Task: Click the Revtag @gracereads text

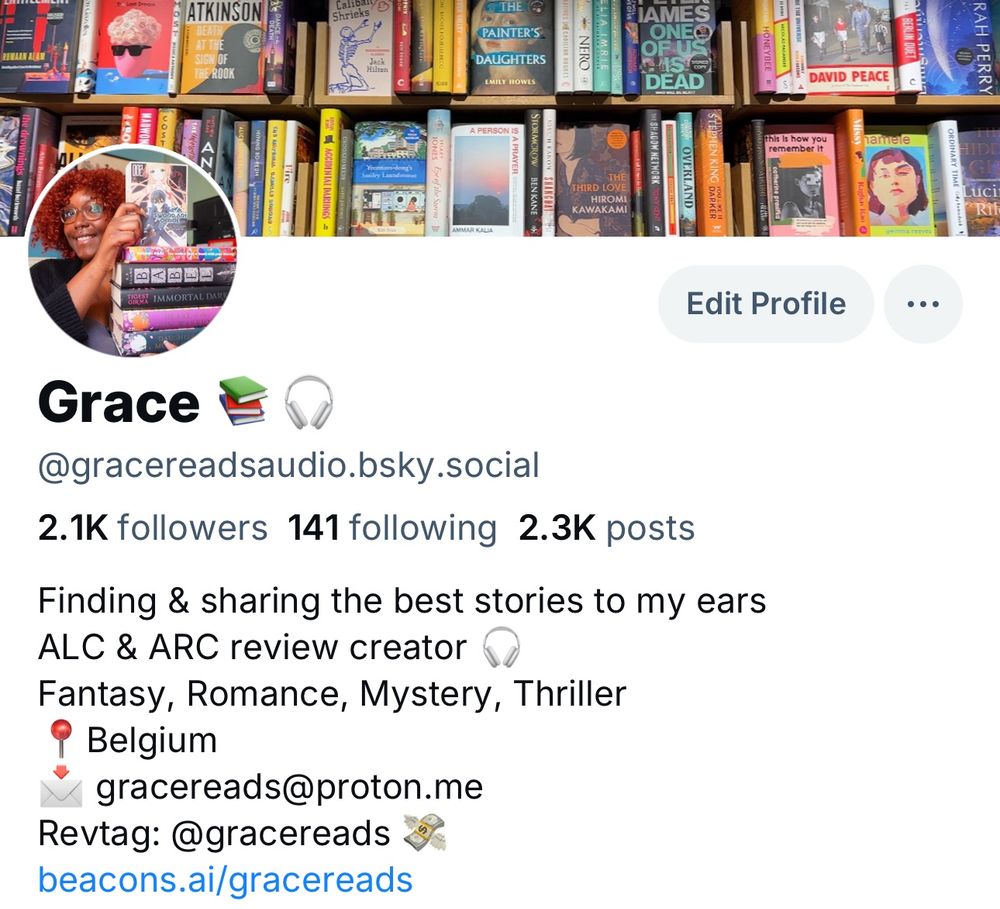Action: 214,834
